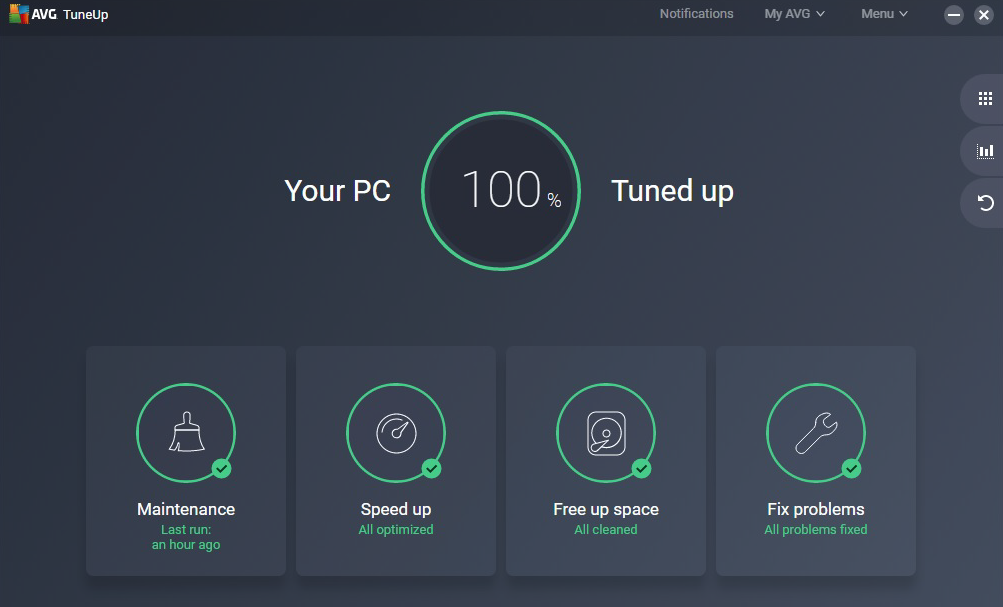Click the green checkmark on Fix problems
This screenshot has height=607, width=1003.
pos(851,468)
